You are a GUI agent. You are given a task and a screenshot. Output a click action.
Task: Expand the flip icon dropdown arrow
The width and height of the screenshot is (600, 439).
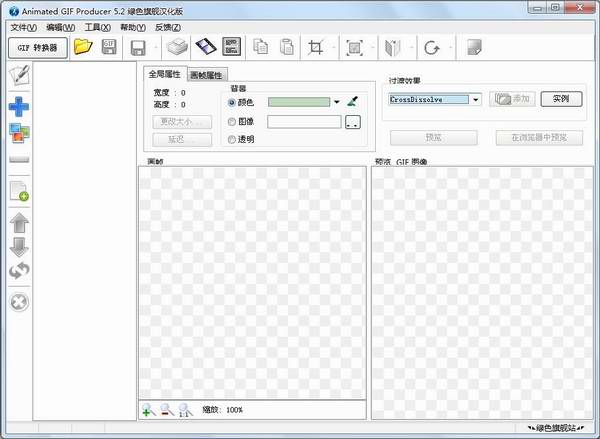[x=411, y=47]
